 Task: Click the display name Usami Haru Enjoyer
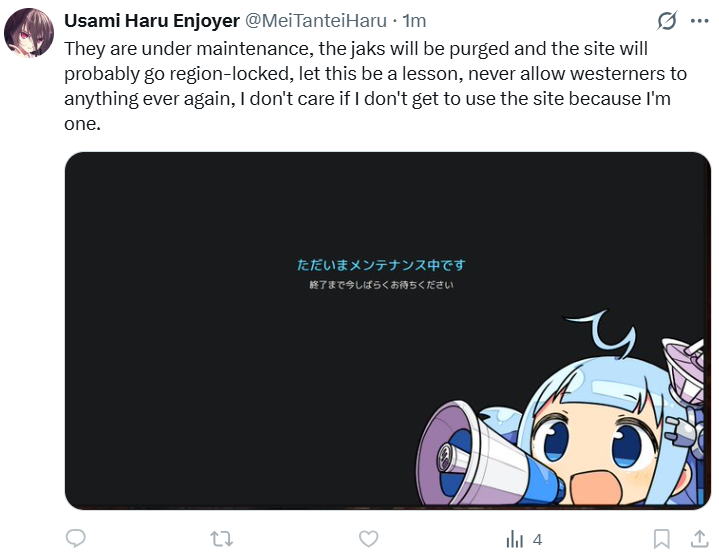(x=152, y=21)
